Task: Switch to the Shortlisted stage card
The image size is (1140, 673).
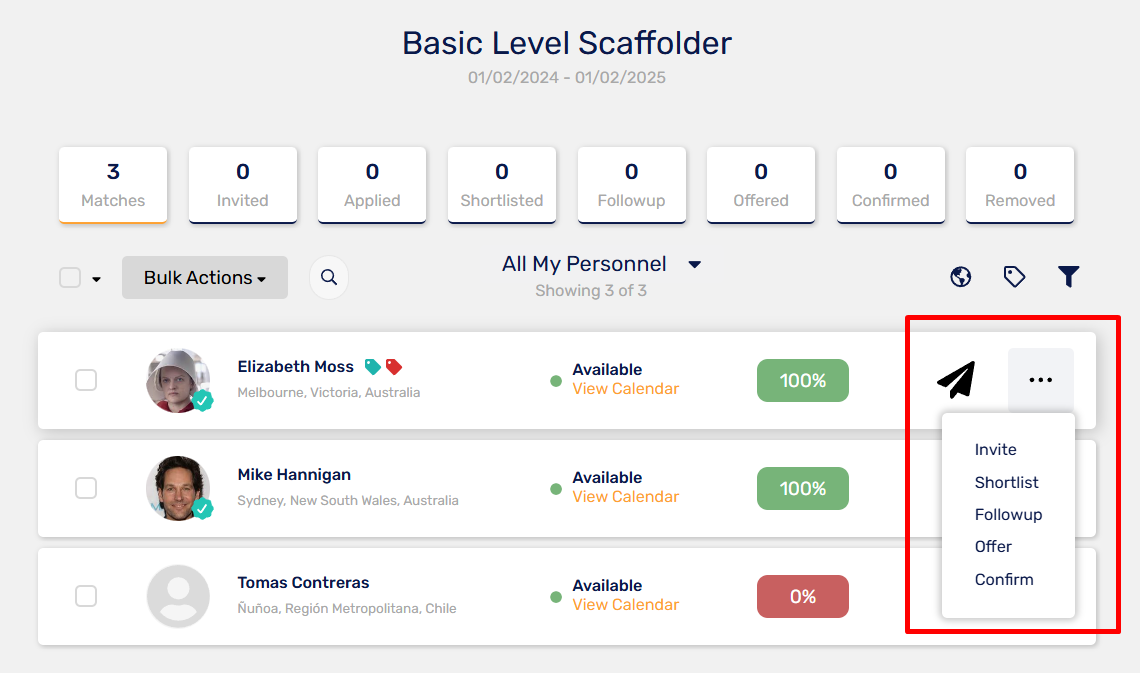Action: click(x=502, y=185)
